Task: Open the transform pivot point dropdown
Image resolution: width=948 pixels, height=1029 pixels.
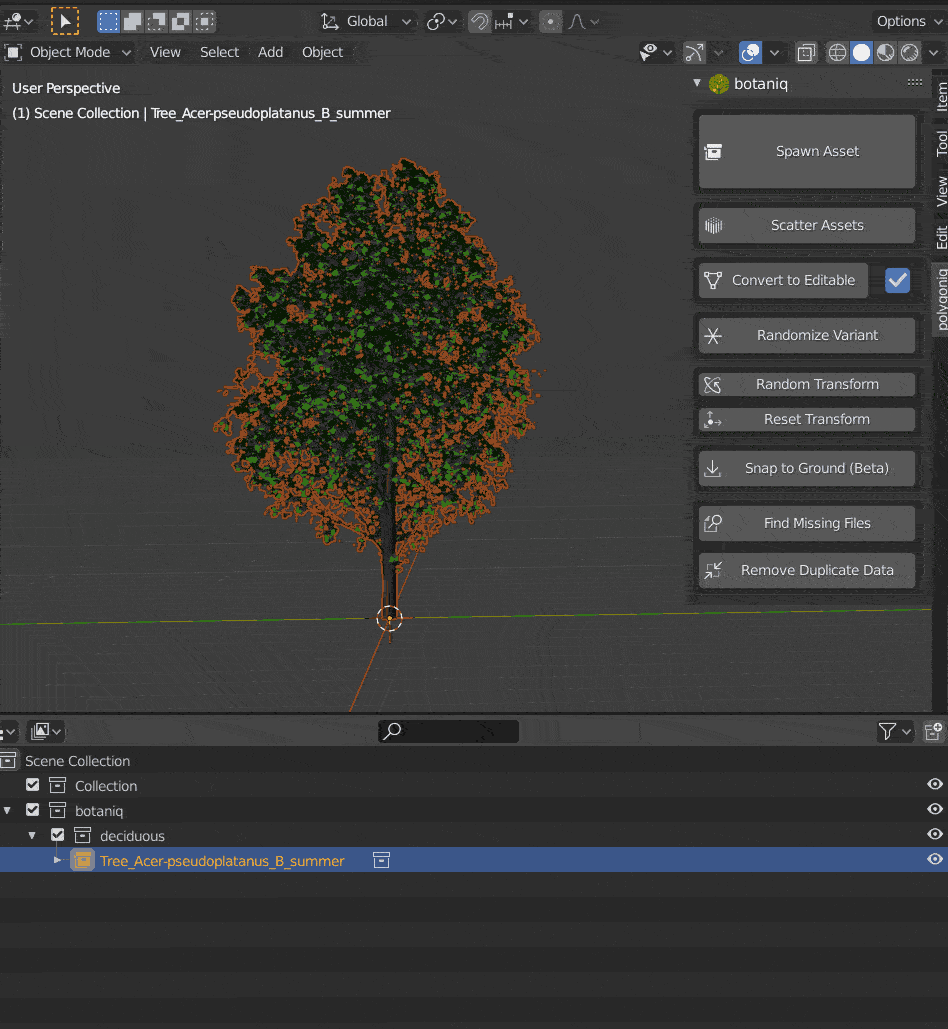Action: (x=442, y=22)
